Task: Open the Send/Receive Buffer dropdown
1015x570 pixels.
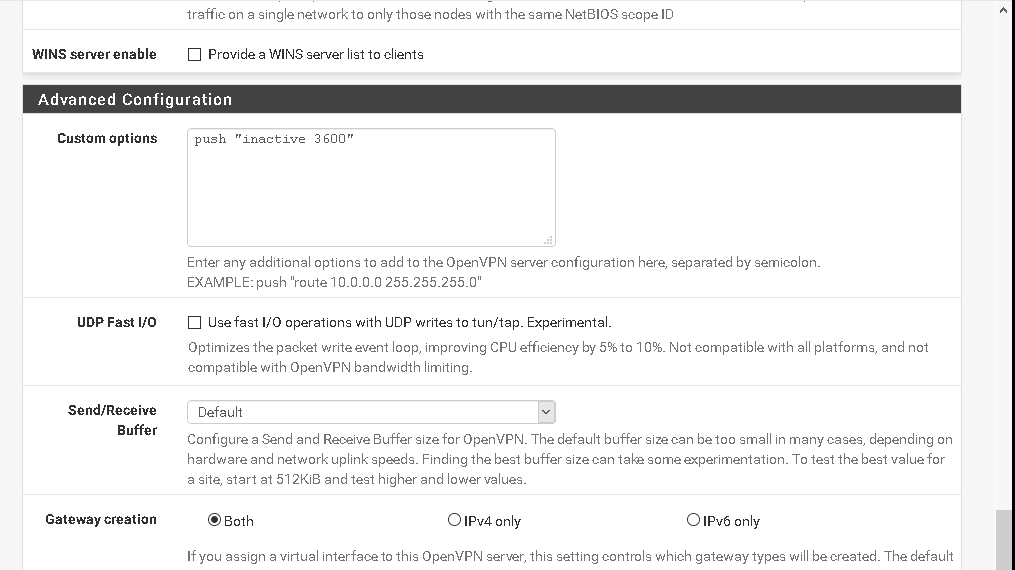Action: pos(371,412)
